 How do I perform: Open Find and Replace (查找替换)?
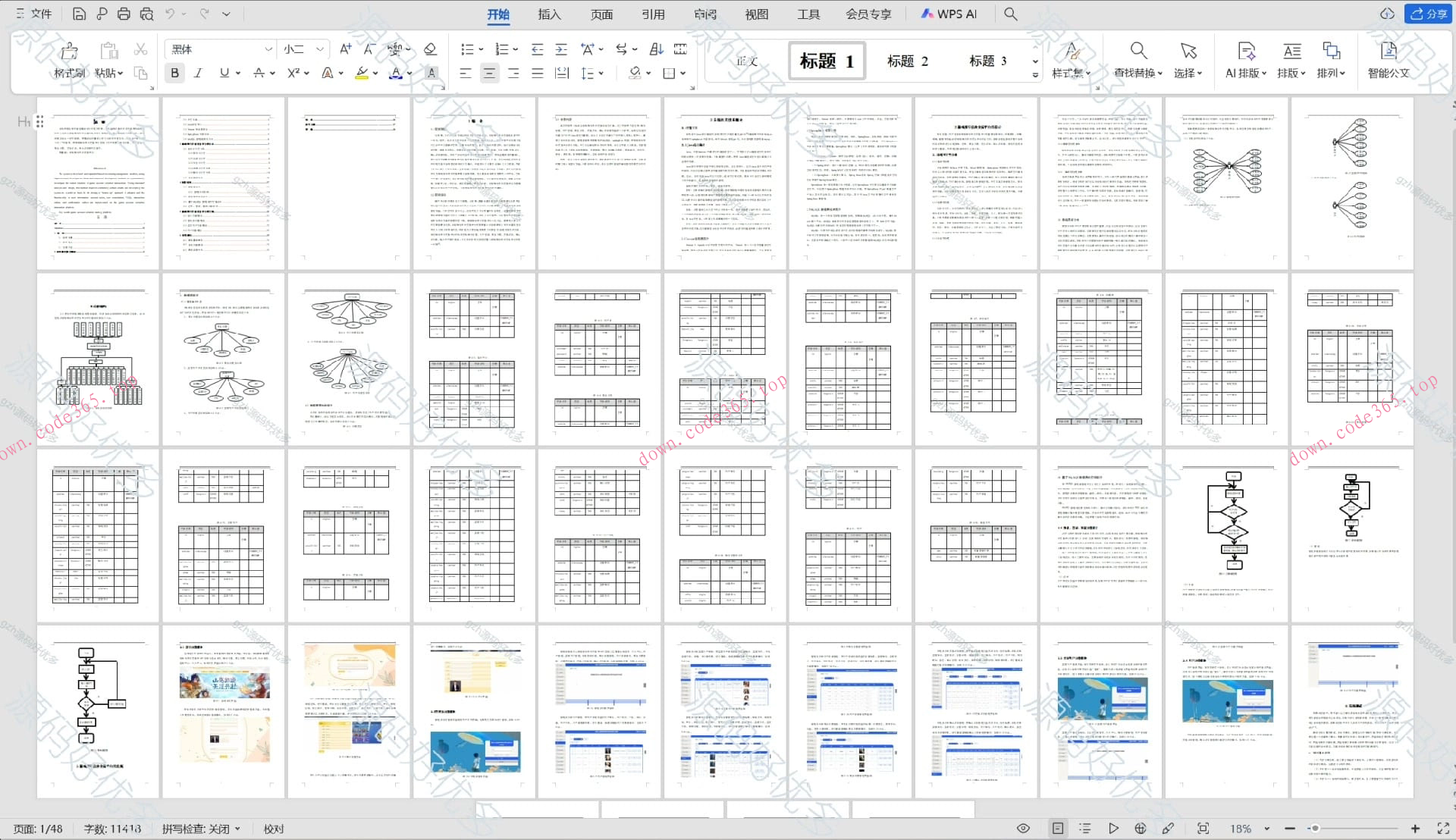1137,52
